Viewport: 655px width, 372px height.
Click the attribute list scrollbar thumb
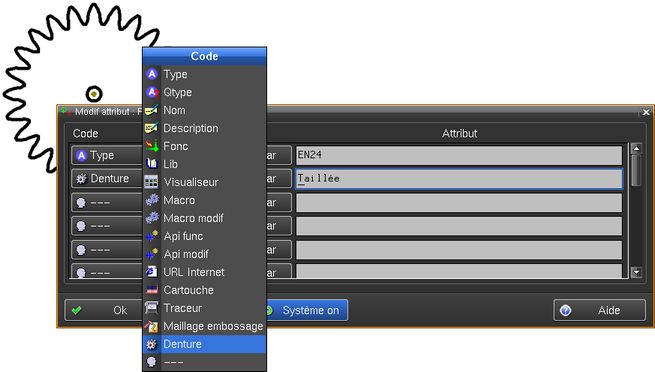click(x=636, y=170)
